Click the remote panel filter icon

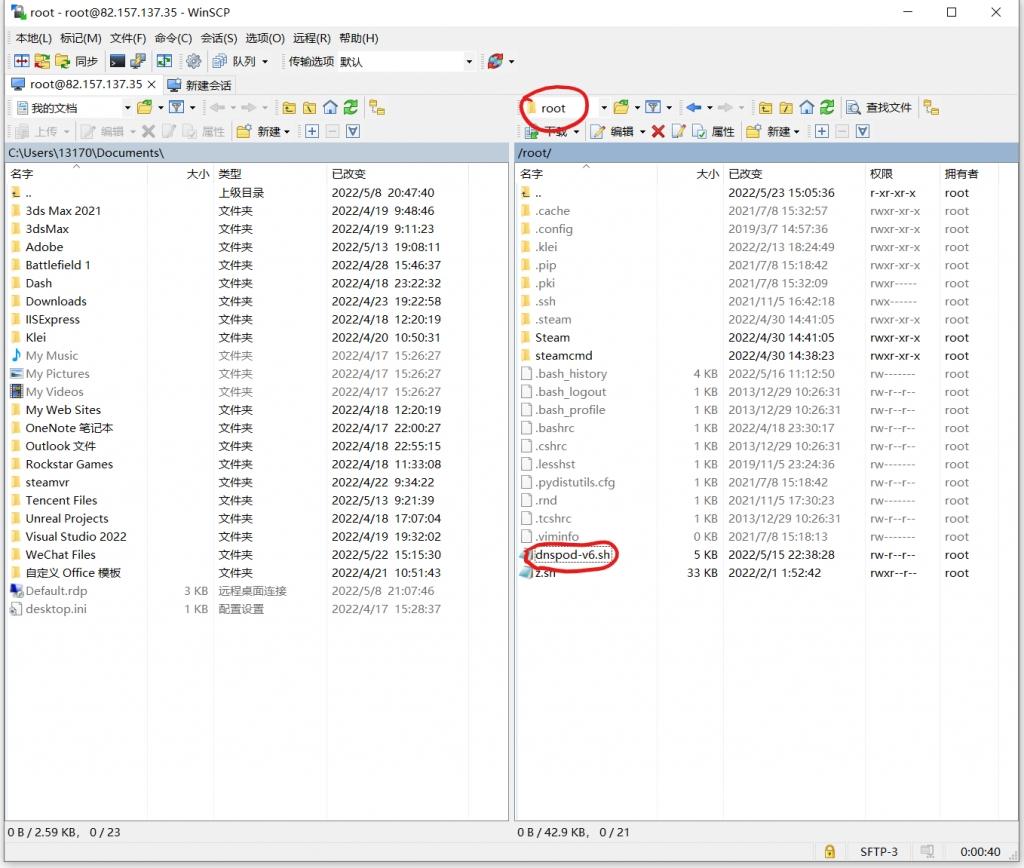tap(653, 107)
